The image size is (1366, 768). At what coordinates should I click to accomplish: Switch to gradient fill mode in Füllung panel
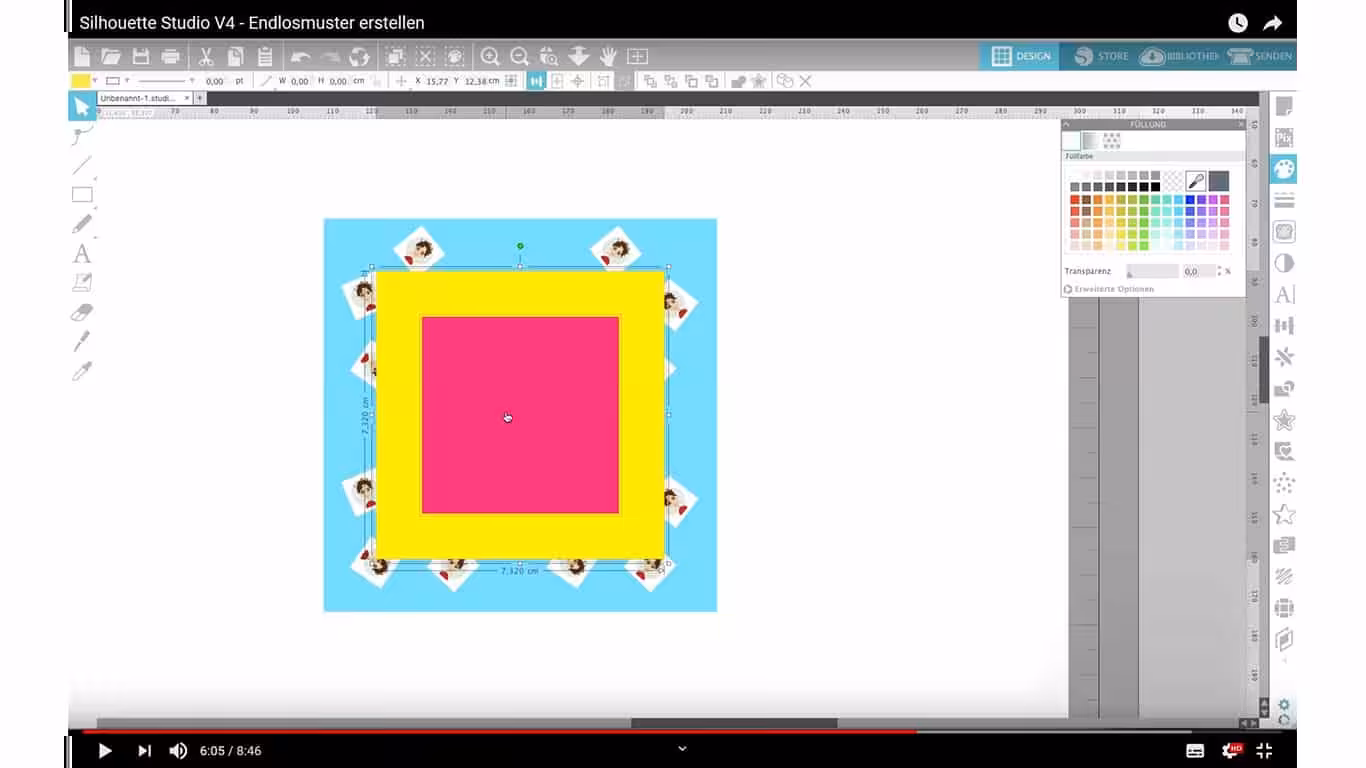(x=1090, y=141)
